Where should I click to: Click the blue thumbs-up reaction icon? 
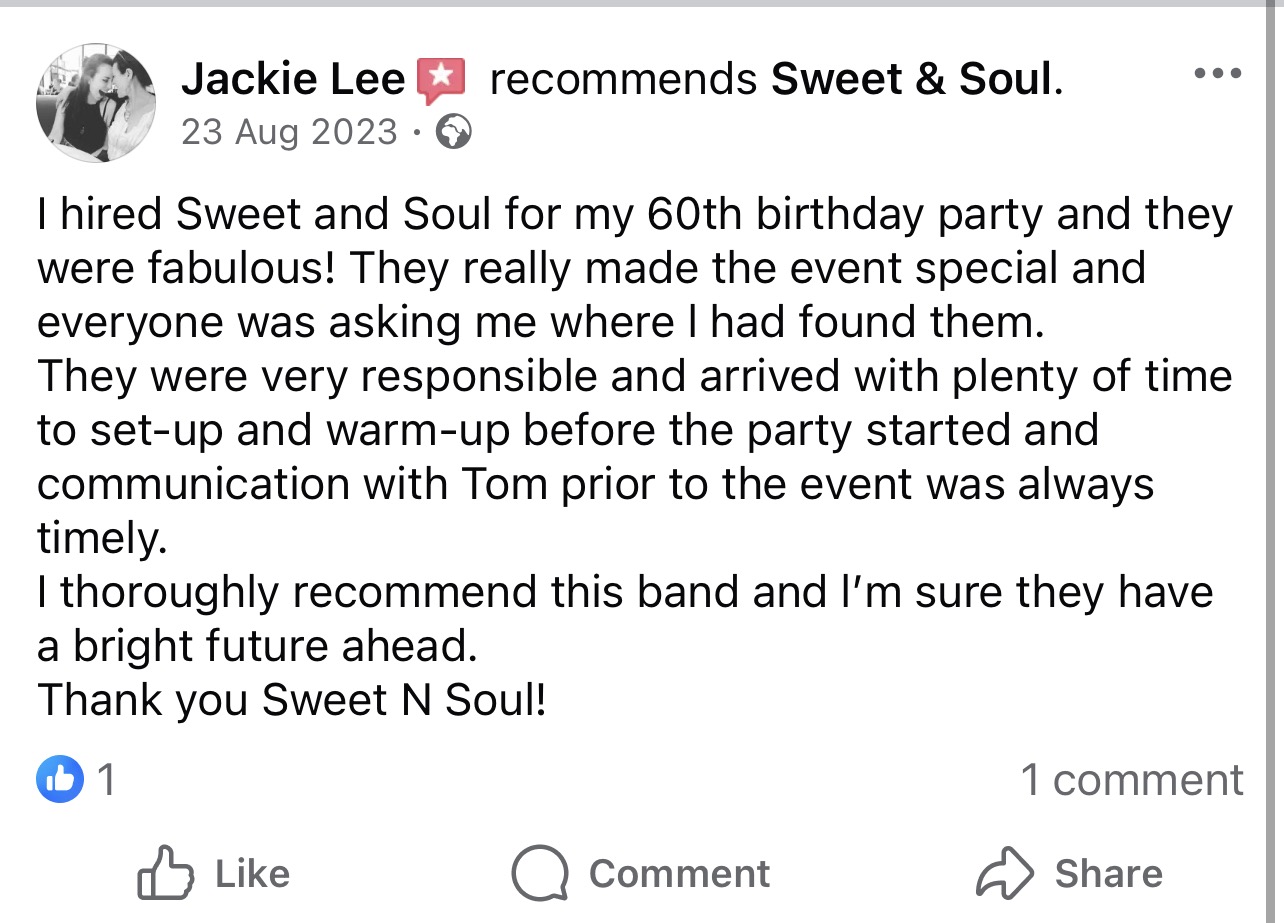(60, 781)
